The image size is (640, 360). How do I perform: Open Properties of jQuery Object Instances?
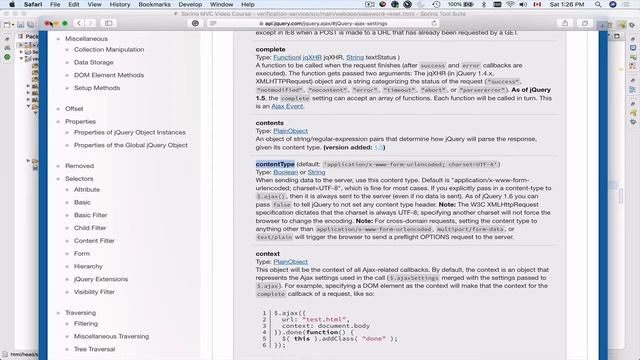click(129, 132)
